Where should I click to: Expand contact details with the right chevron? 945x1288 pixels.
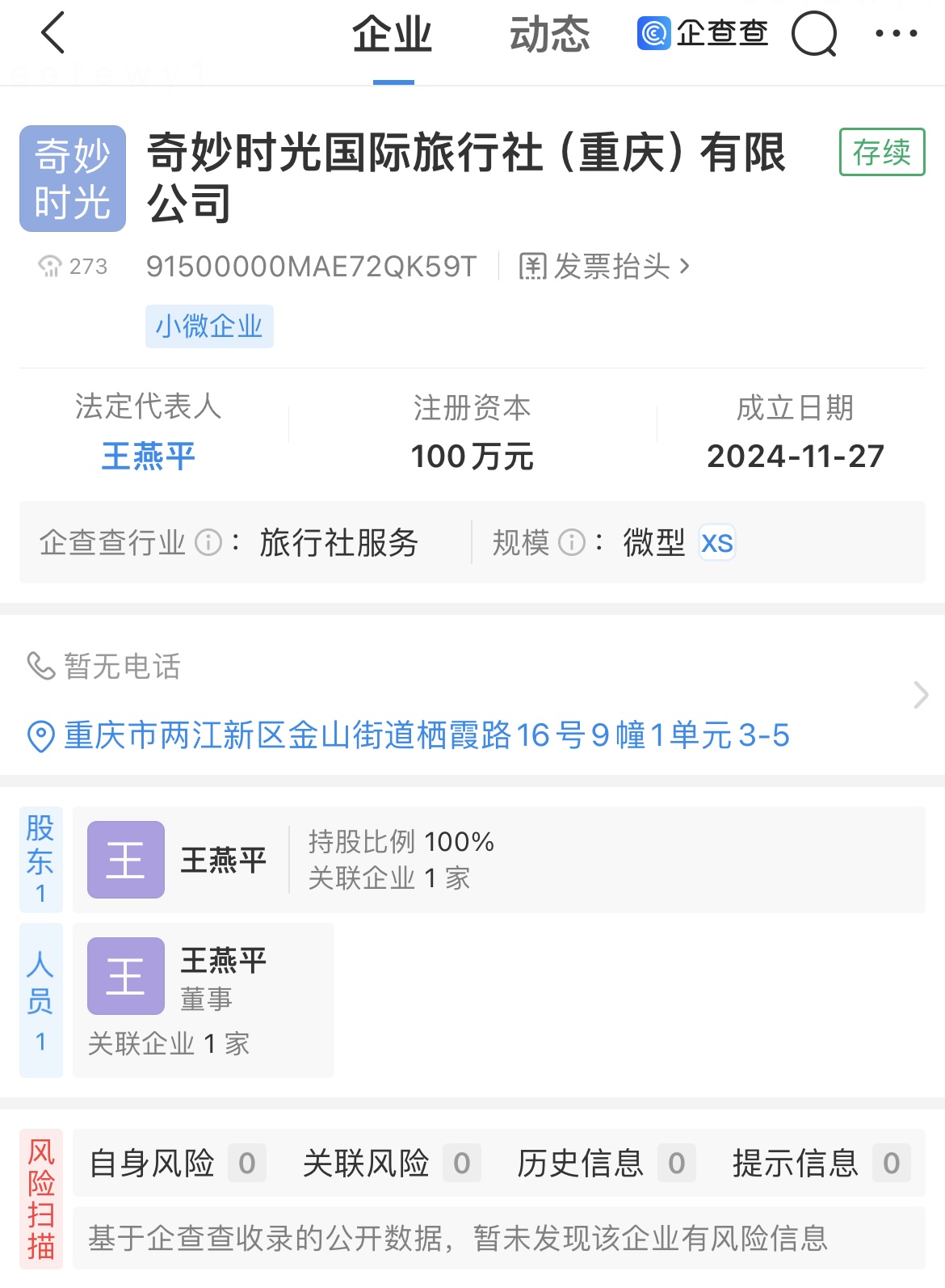(920, 695)
